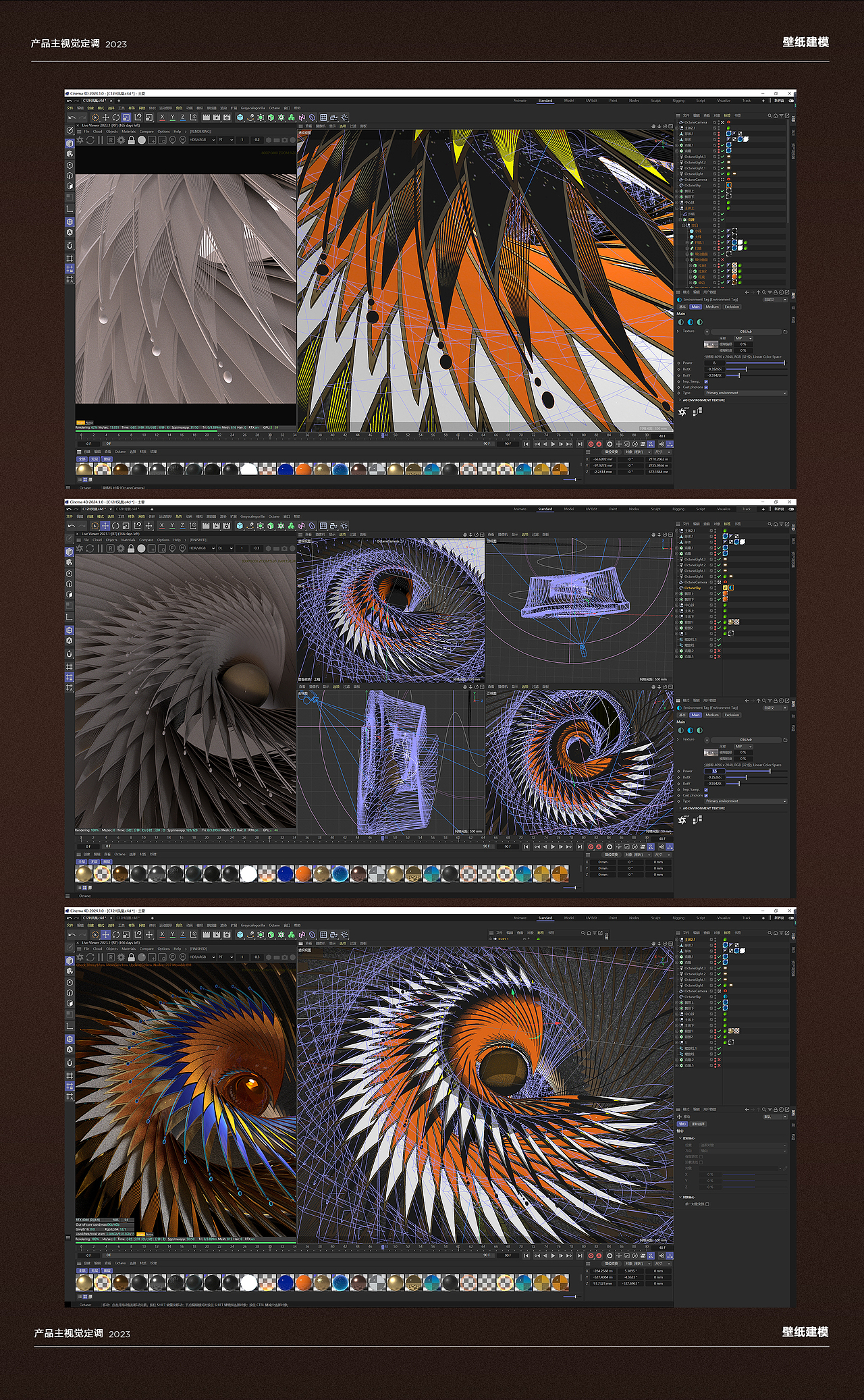864x1400 pixels.
Task: Toggle bottom-most checkbox in bottom window attribute panel
Action: click(707, 1204)
